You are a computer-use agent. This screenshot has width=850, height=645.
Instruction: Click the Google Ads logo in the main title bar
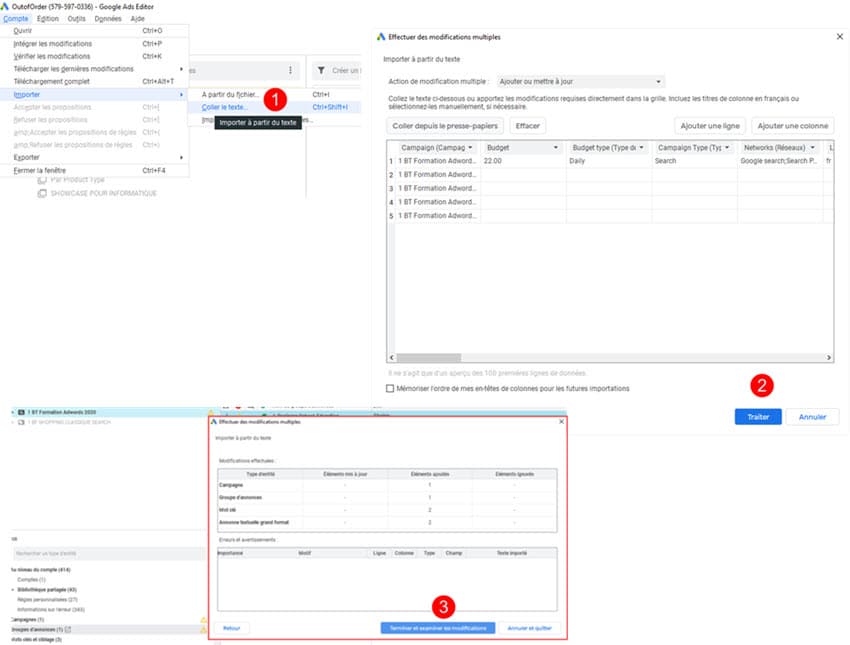coord(5,7)
